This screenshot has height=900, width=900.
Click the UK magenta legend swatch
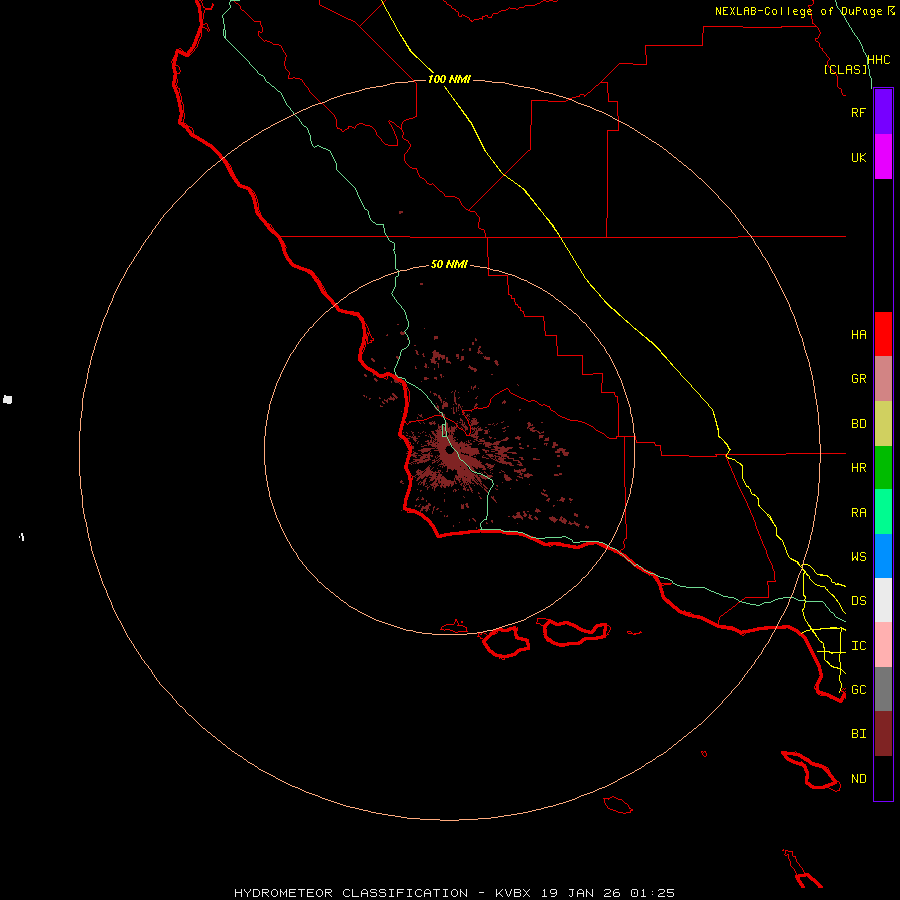[883, 157]
